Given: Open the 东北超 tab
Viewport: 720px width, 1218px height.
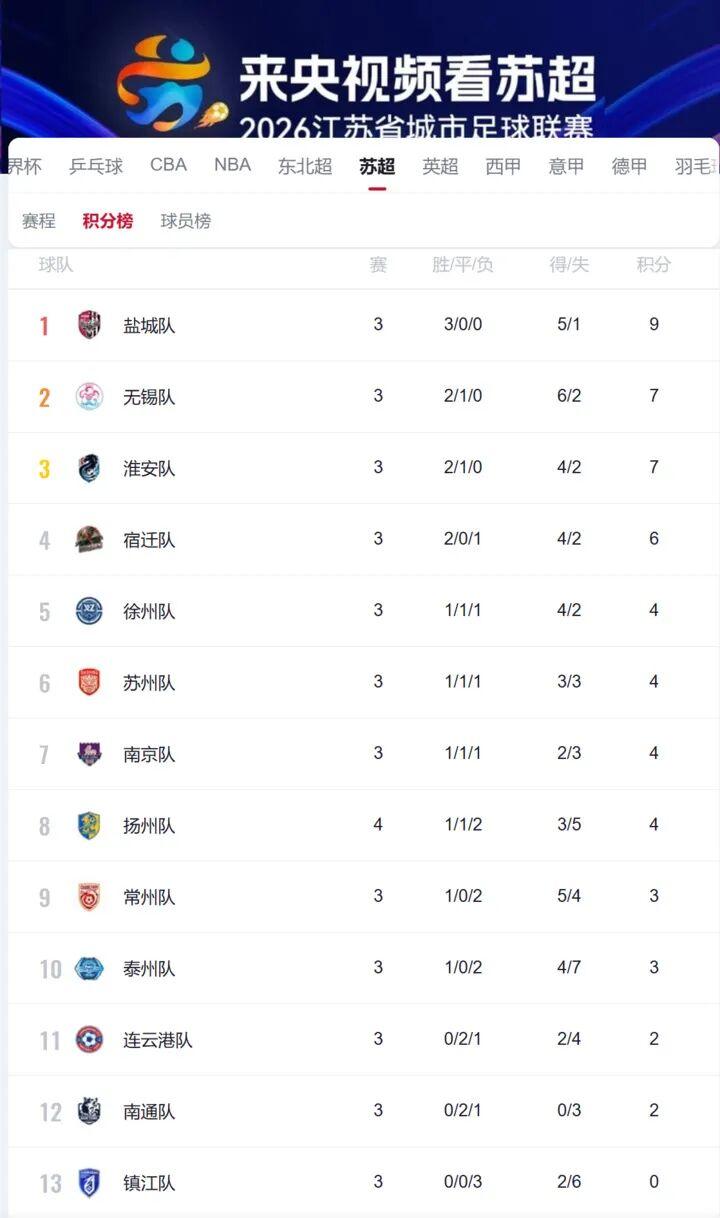Looking at the screenshot, I should 305,166.
